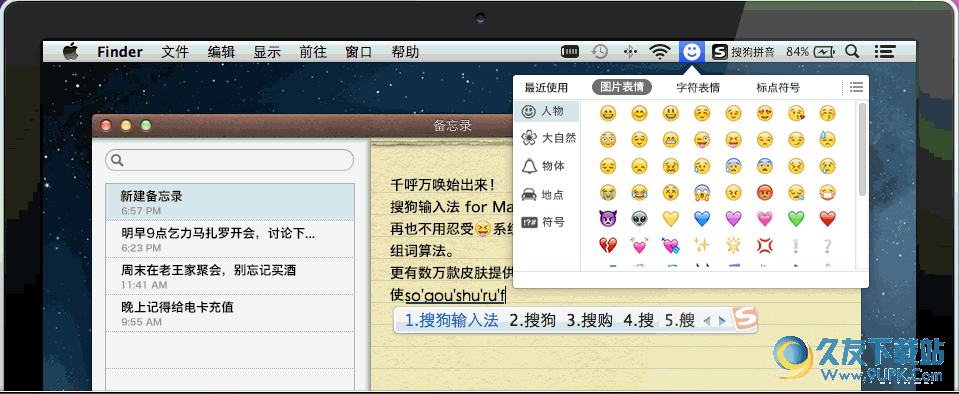
Task: Switch to the 图片表情 tab
Action: [x=622, y=87]
